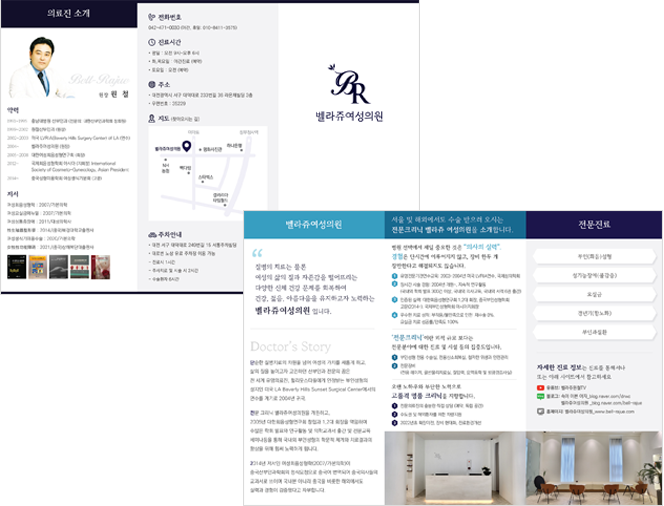The width and height of the screenshot is (664, 506).
Task: Click the "Doctor's Story" heading
Action: coord(290,346)
